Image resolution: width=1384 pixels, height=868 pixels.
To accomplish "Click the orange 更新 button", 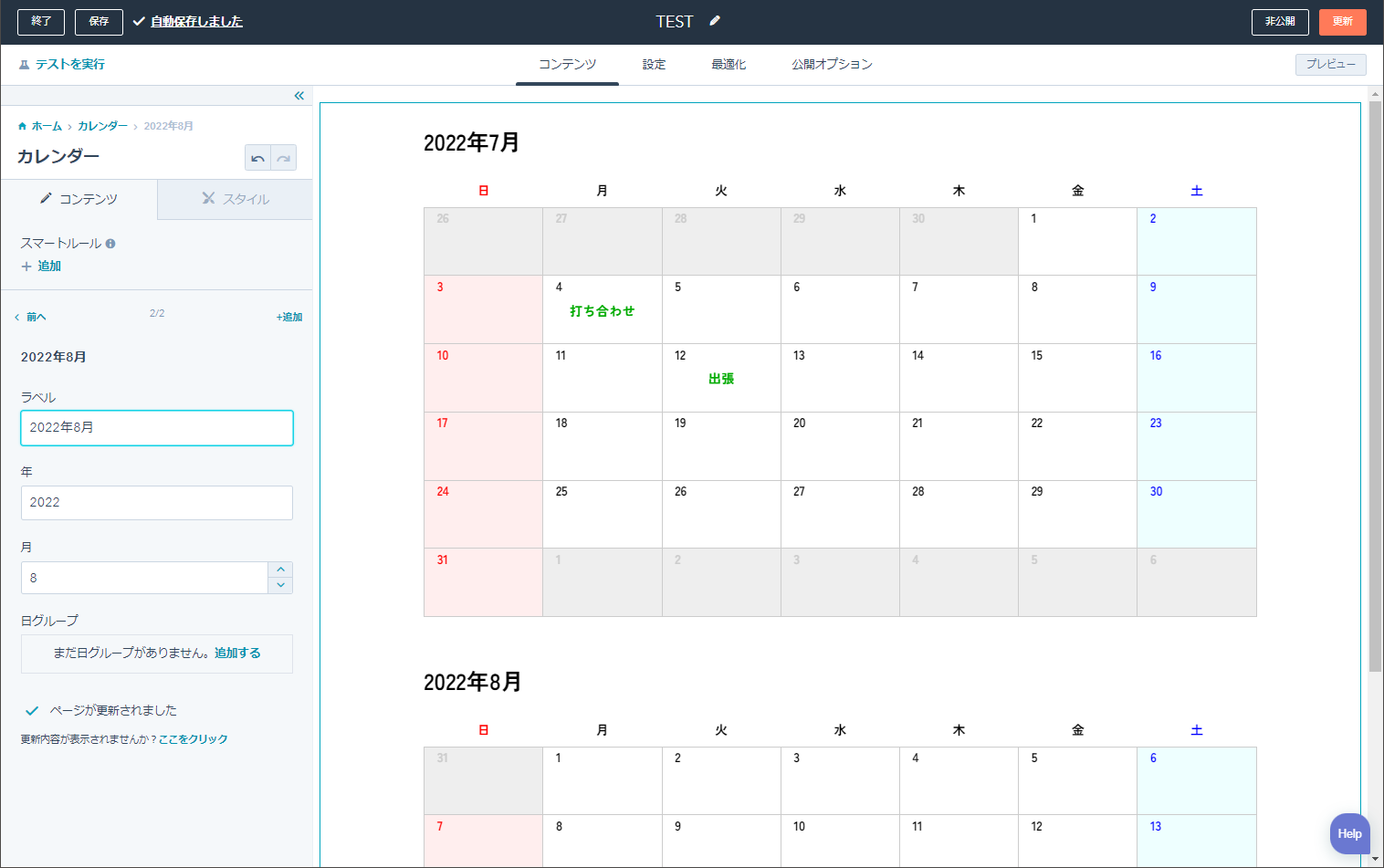I will coord(1342,21).
